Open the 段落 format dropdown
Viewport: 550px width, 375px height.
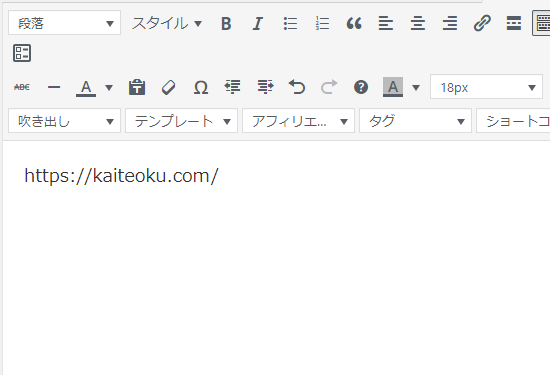(65, 23)
